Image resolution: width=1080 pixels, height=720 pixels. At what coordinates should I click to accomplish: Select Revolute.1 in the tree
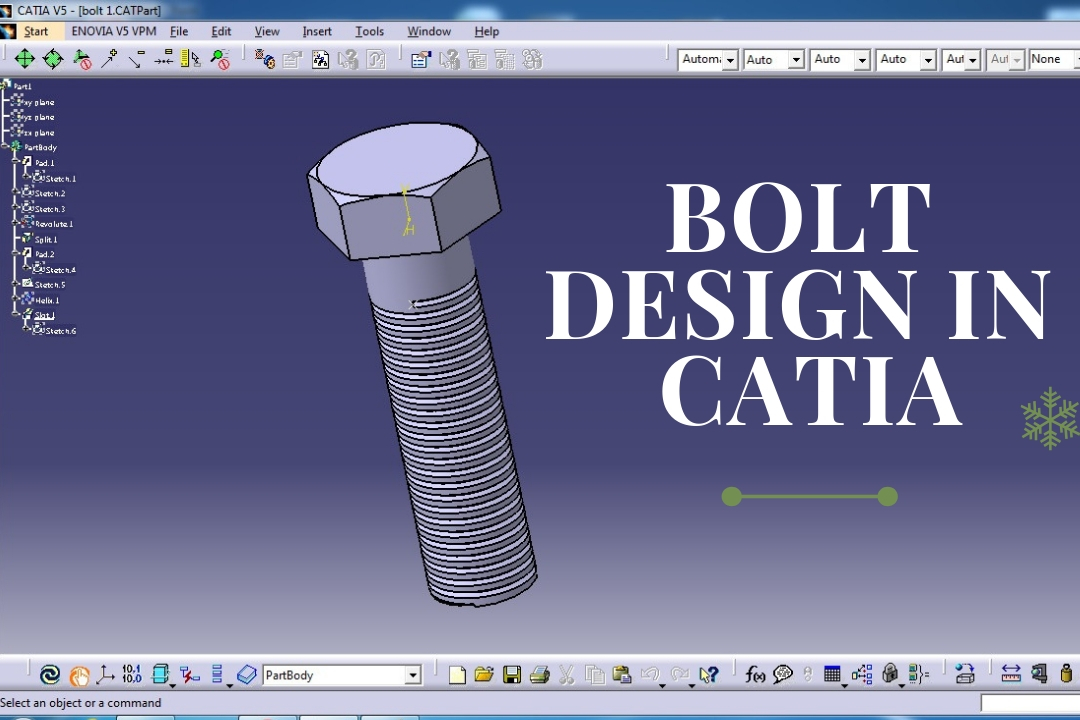pyautogui.click(x=54, y=224)
